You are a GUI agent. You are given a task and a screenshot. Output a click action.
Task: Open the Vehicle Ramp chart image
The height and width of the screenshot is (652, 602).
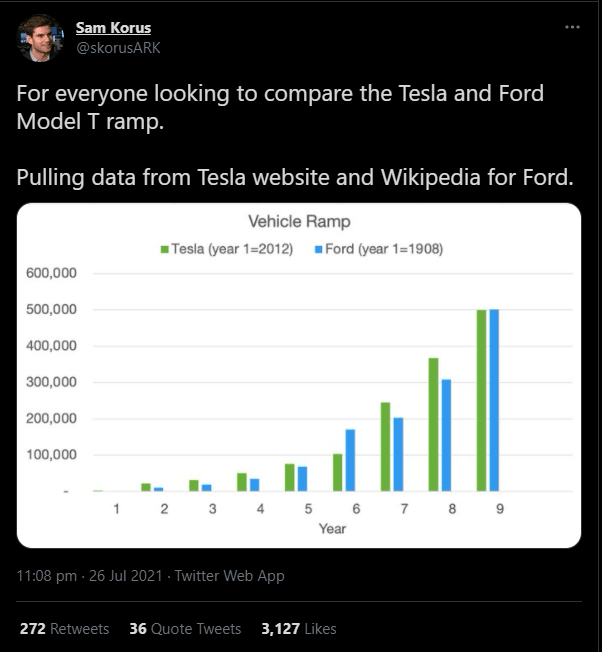299,375
